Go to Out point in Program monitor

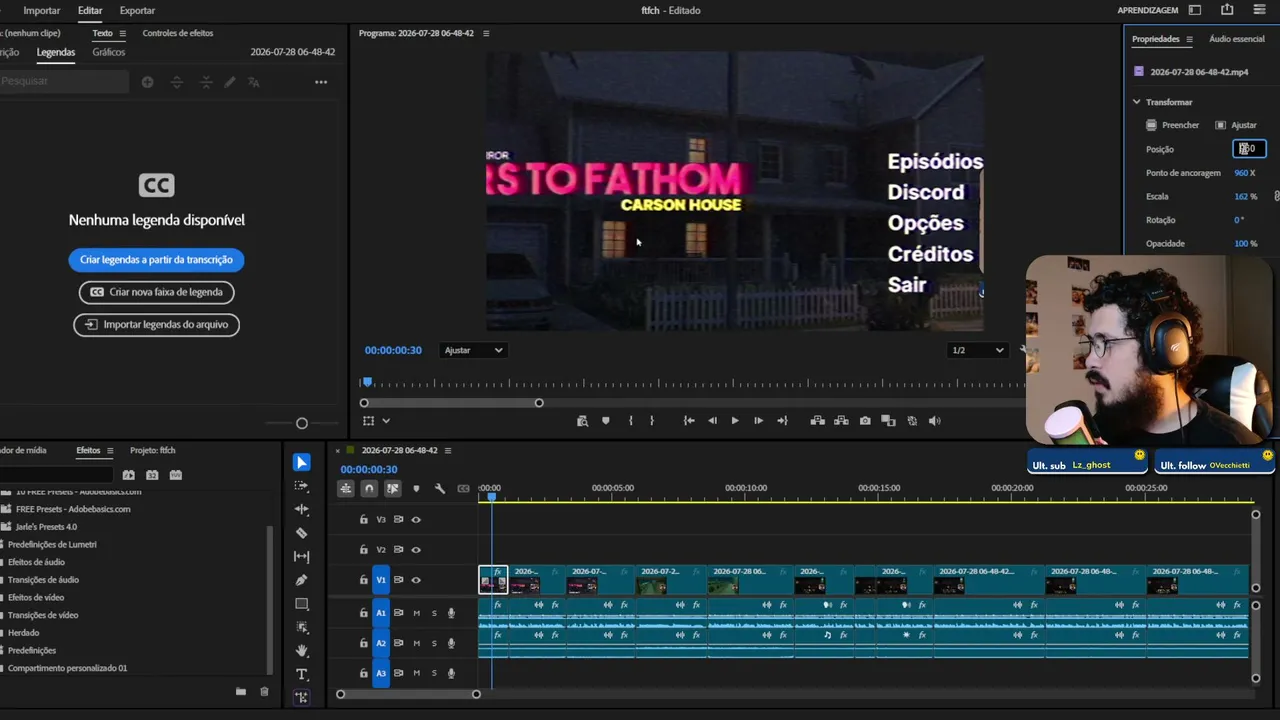pyautogui.click(x=782, y=421)
